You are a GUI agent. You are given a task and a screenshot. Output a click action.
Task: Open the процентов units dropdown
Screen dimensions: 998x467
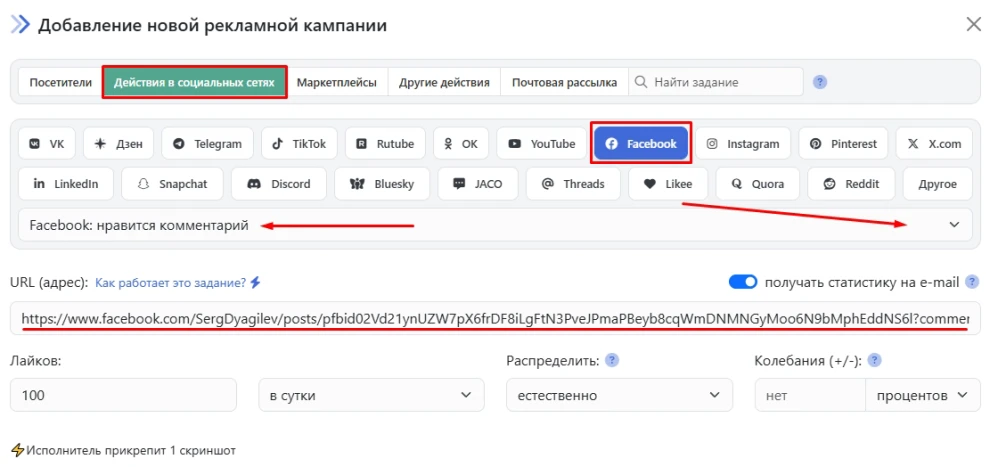click(922, 395)
